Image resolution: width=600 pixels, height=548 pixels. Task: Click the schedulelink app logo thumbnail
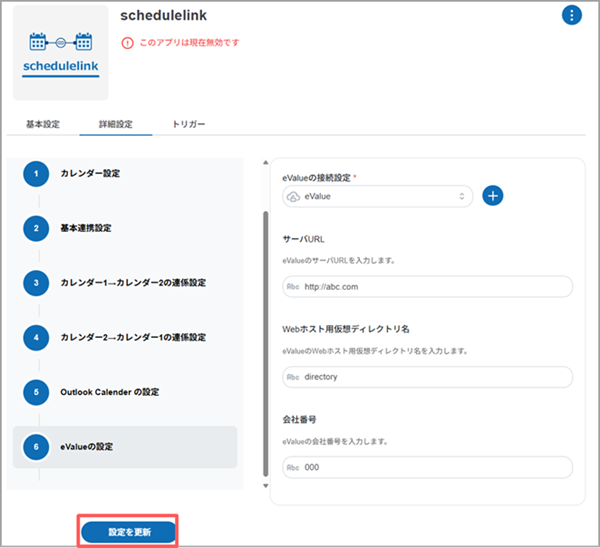(60, 52)
